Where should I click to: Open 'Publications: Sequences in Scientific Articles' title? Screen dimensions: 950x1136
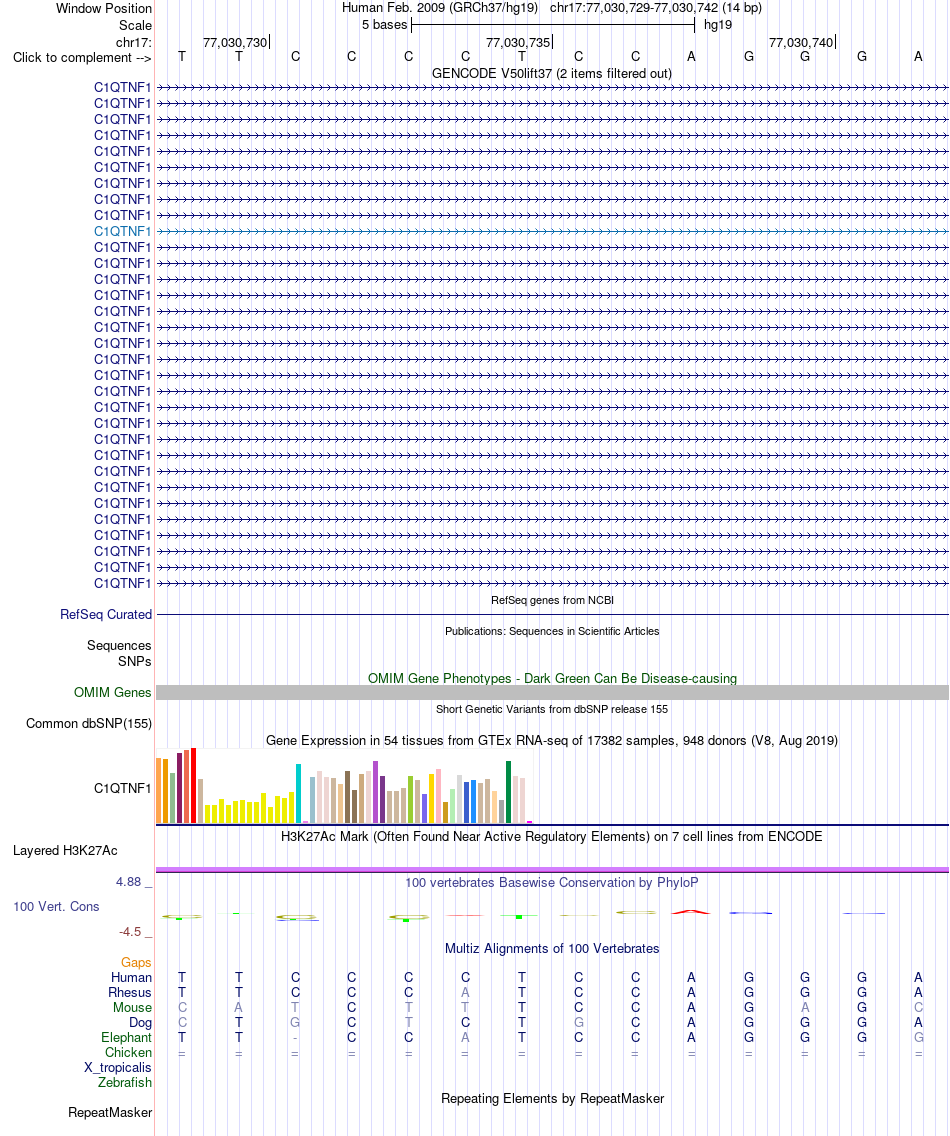(552, 631)
